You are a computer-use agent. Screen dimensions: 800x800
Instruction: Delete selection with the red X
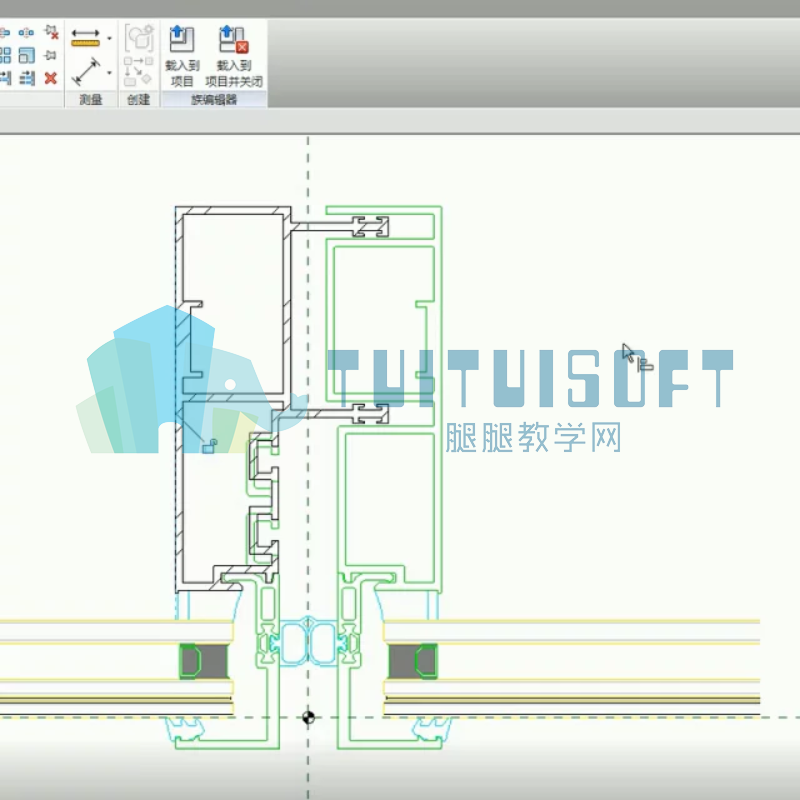51,78
